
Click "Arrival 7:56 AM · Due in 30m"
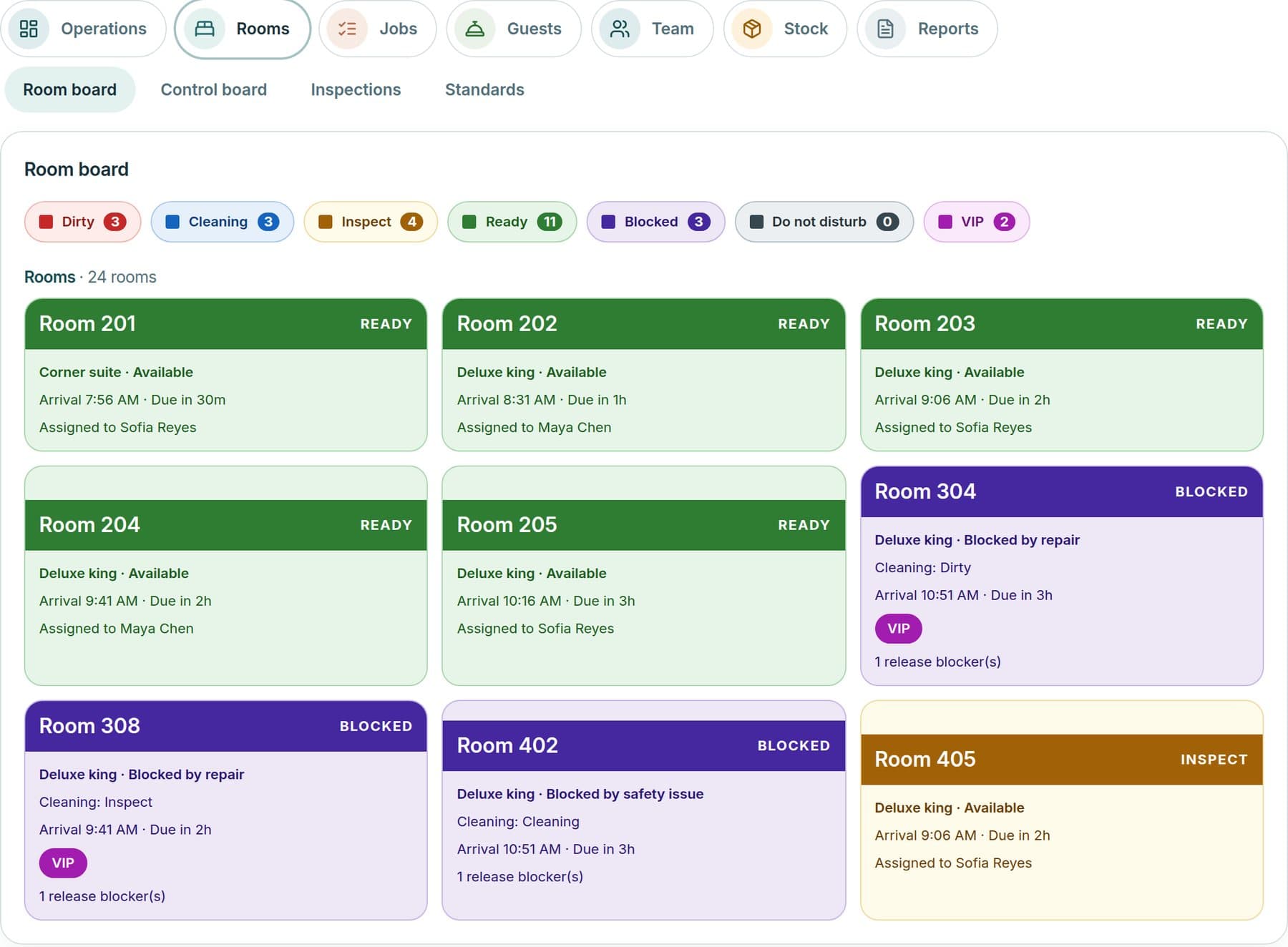click(x=132, y=400)
